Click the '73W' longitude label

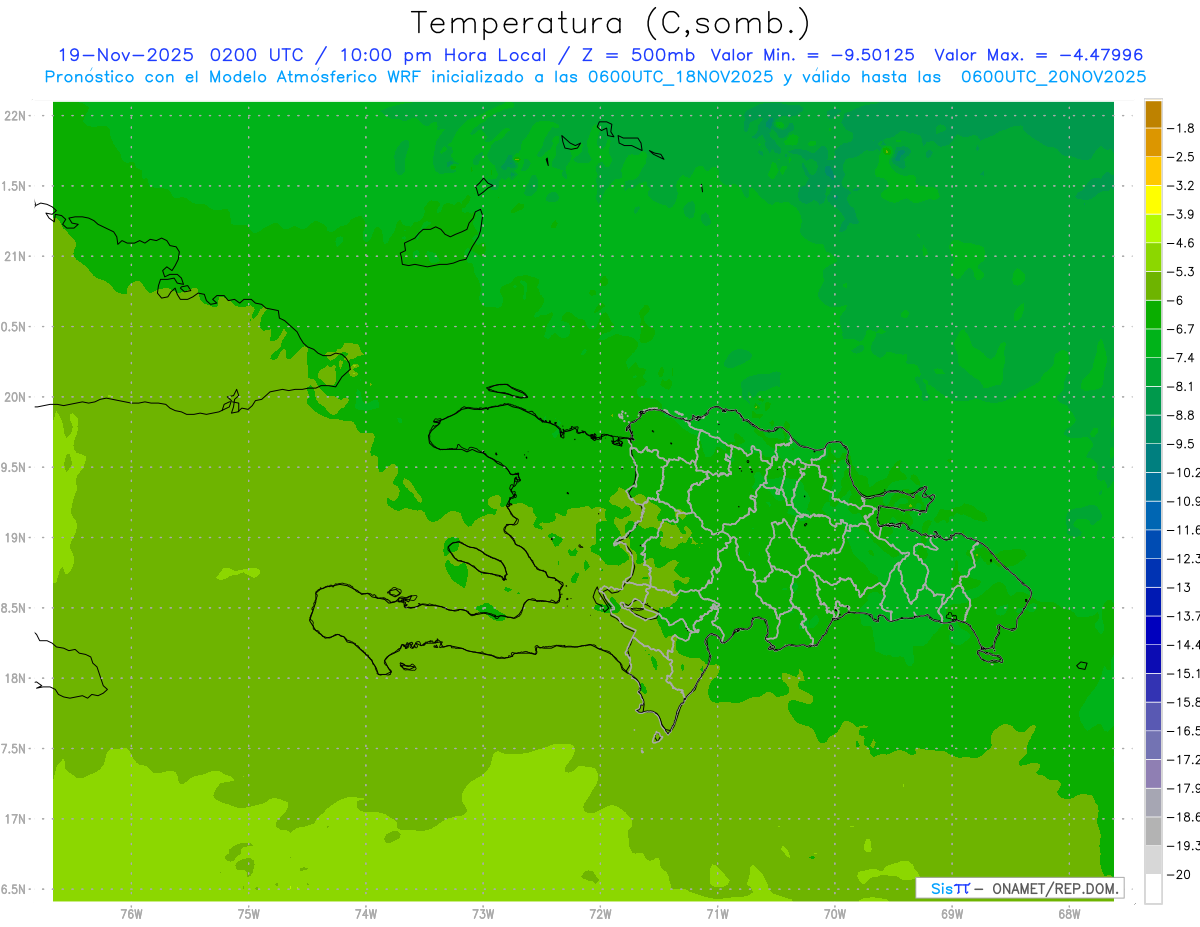(483, 914)
